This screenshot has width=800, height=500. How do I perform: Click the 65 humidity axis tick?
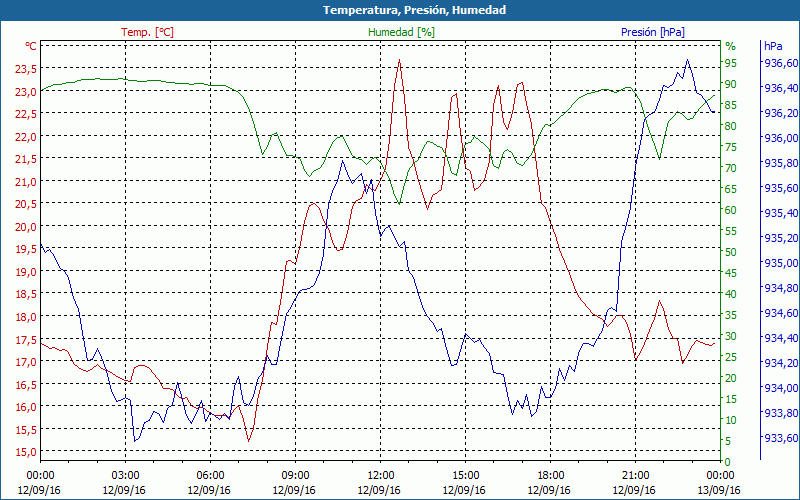(x=731, y=189)
